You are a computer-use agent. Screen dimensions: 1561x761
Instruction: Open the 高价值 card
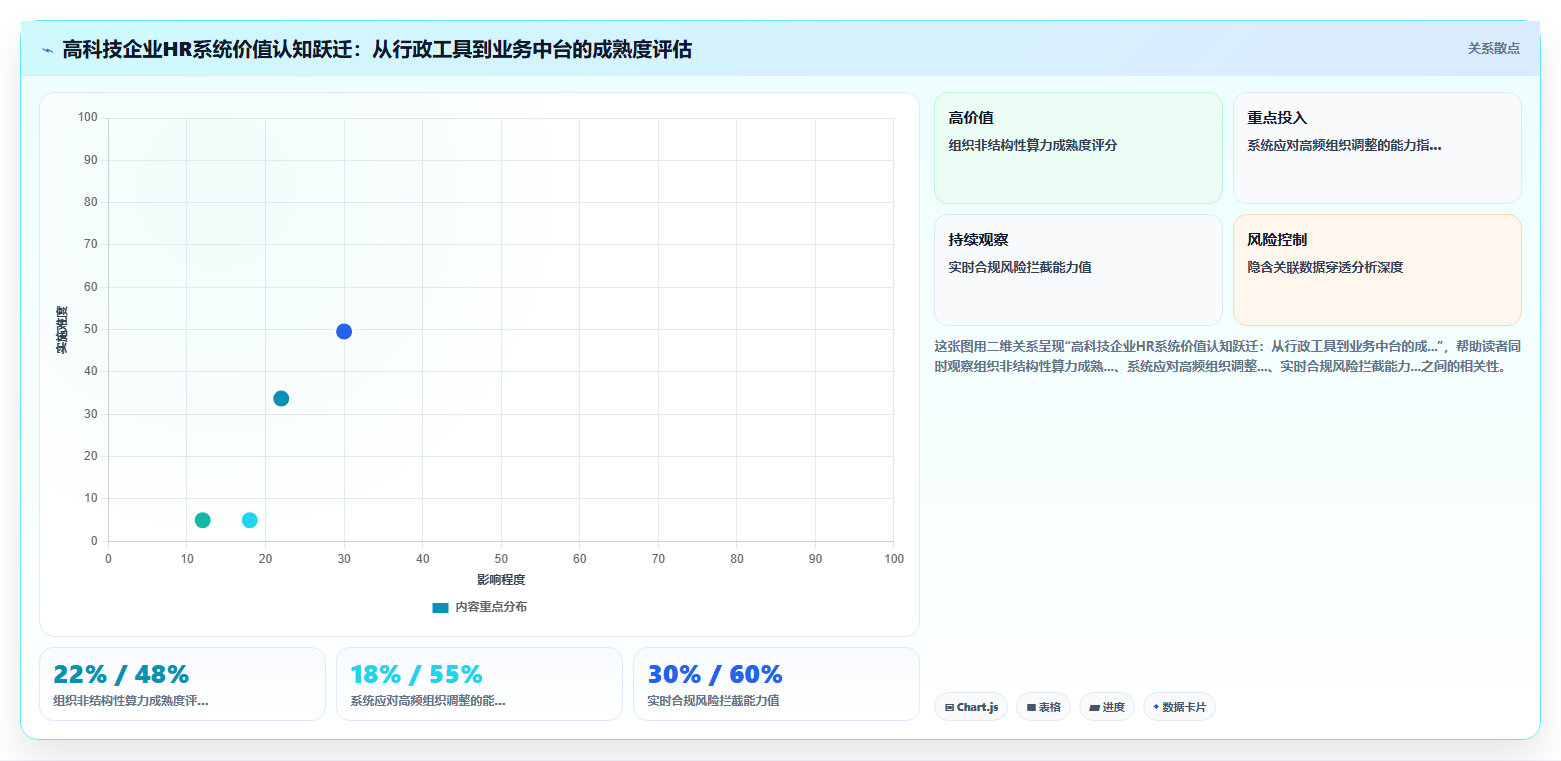pyautogui.click(x=1078, y=148)
